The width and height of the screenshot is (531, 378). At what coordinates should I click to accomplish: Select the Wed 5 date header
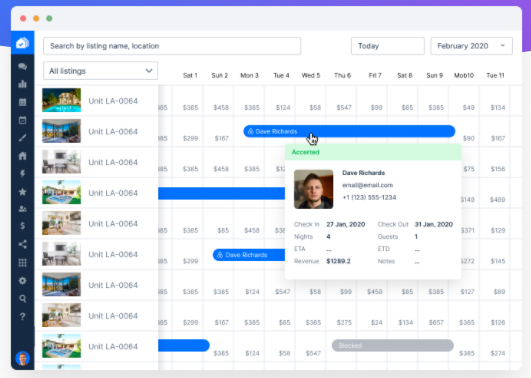click(311, 75)
